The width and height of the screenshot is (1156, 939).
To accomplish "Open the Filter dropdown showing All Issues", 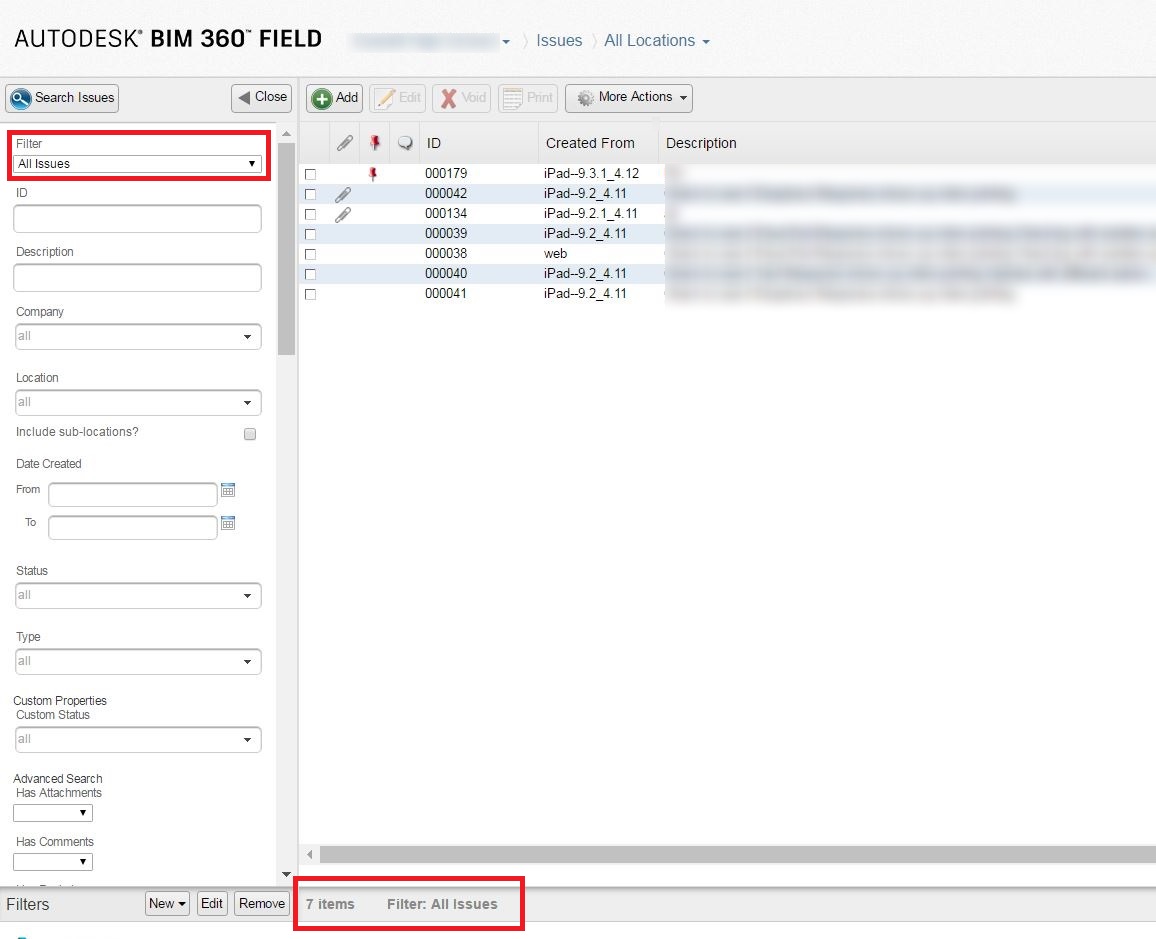I will click(137, 163).
